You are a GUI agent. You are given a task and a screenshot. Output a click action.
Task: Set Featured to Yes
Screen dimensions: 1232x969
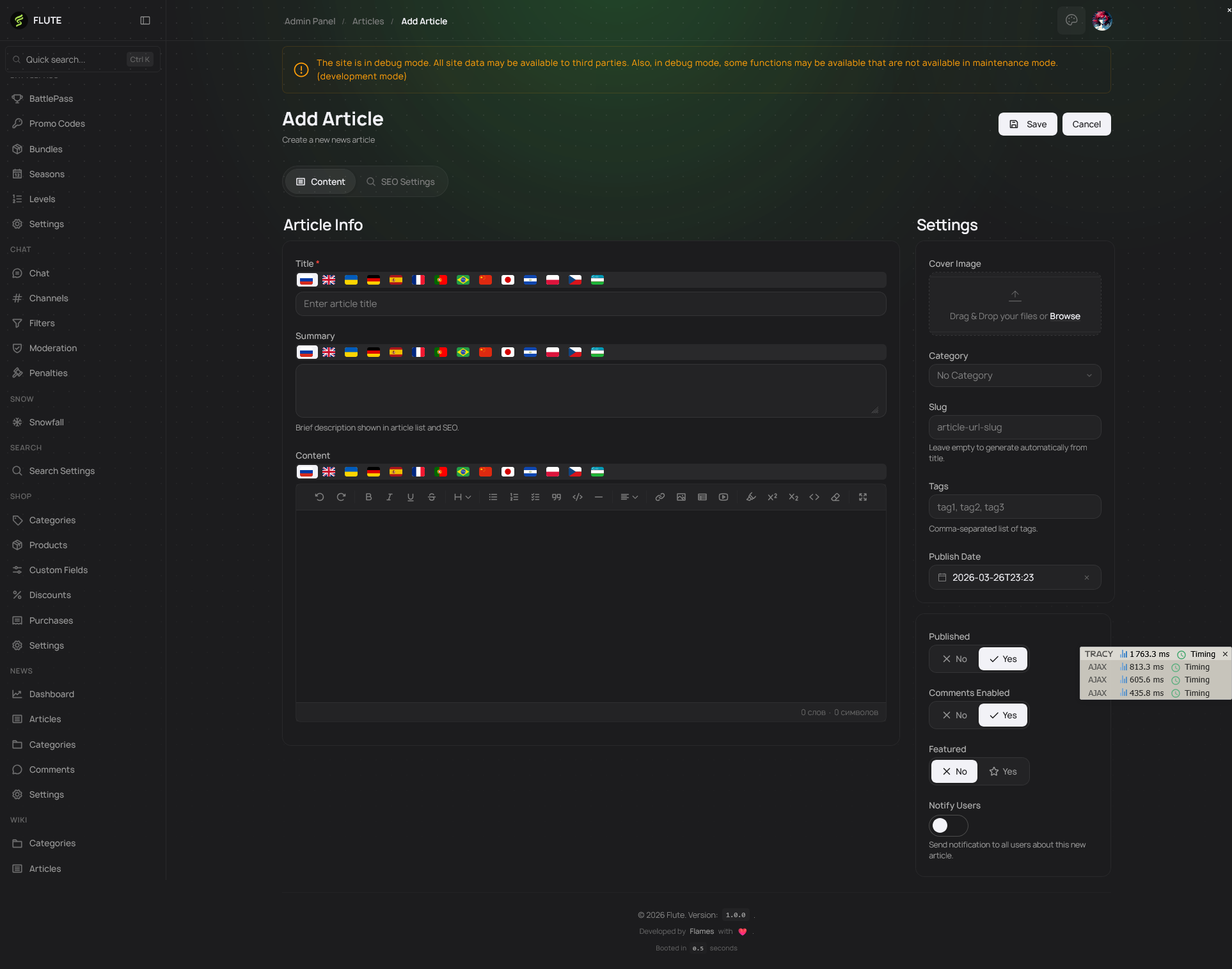coord(1002,771)
